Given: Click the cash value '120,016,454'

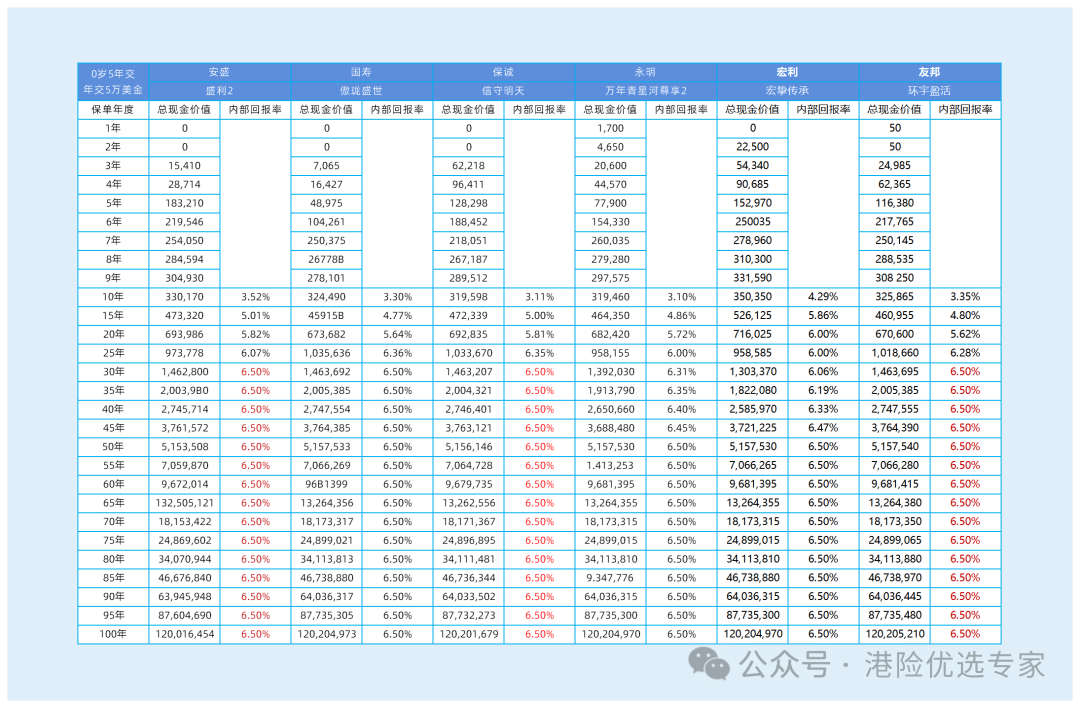Looking at the screenshot, I should pos(184,634).
